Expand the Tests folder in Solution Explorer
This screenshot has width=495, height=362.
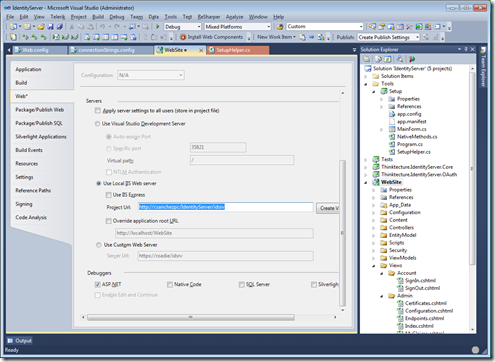click(366, 159)
